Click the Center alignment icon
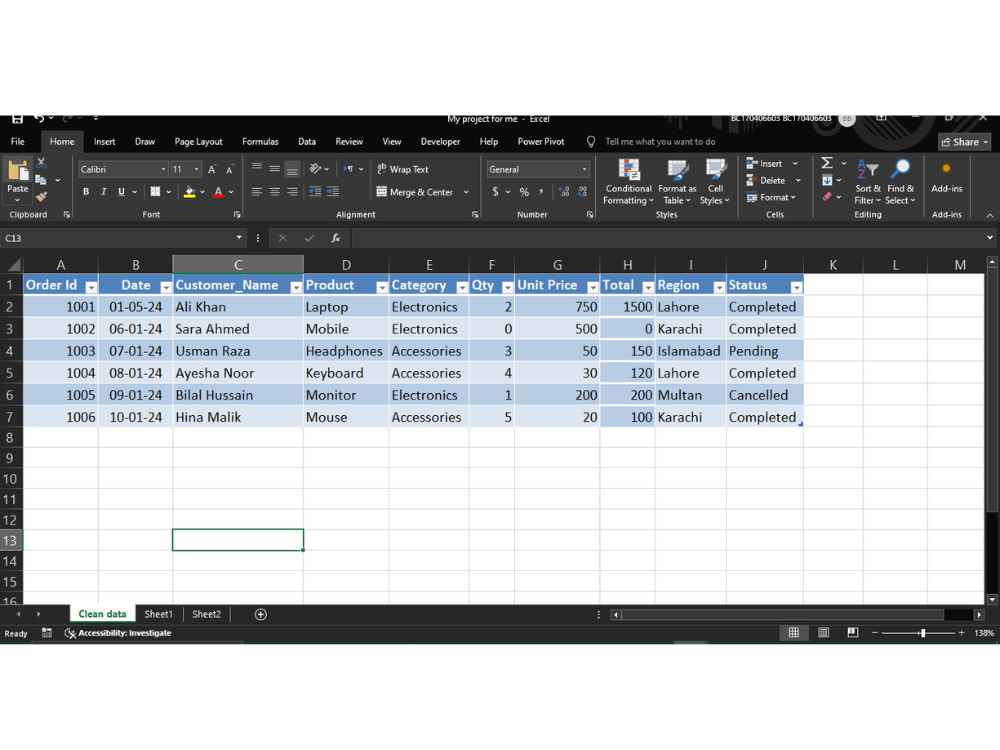 click(274, 191)
